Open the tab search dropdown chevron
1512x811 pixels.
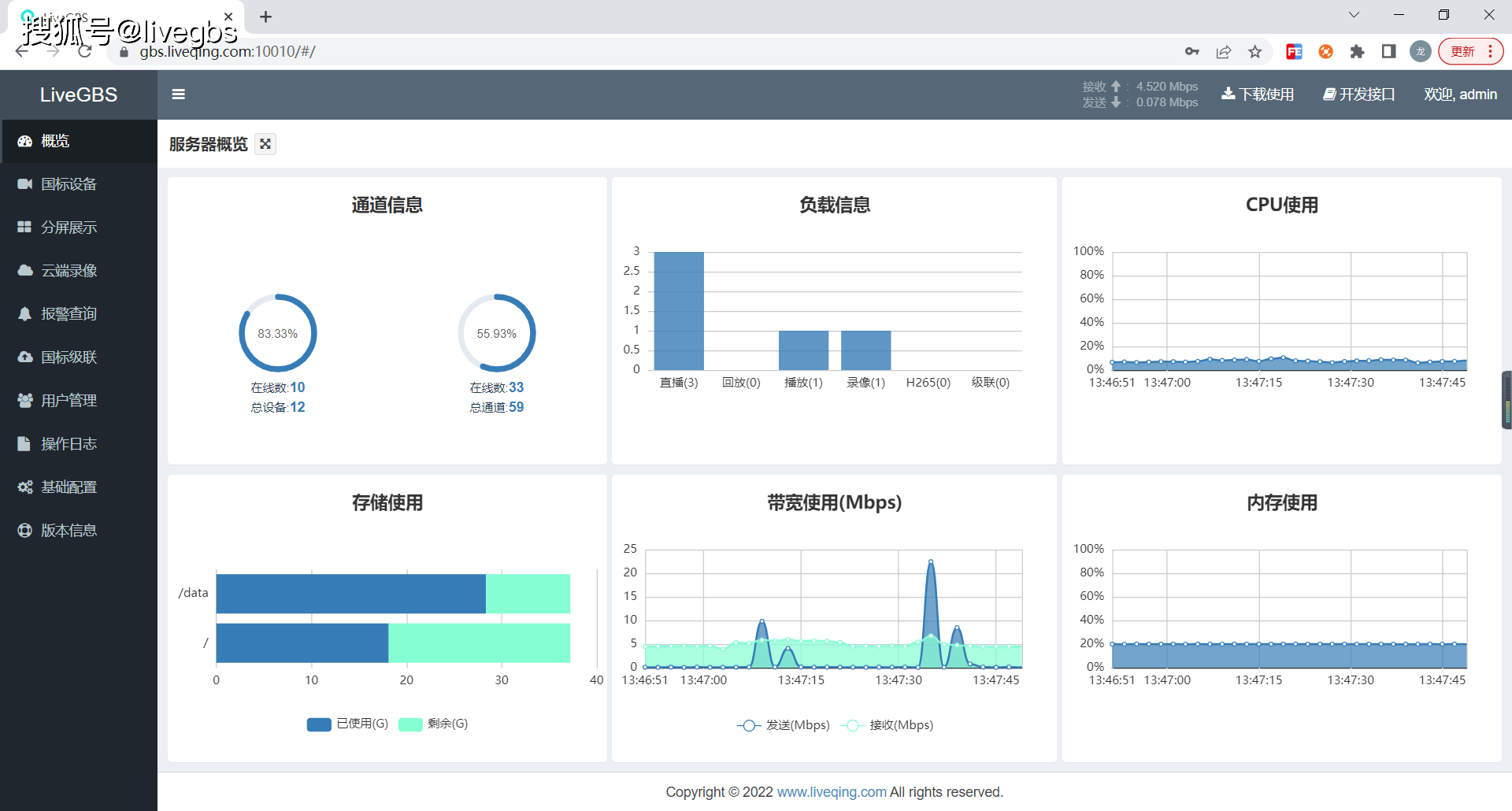click(x=1354, y=15)
